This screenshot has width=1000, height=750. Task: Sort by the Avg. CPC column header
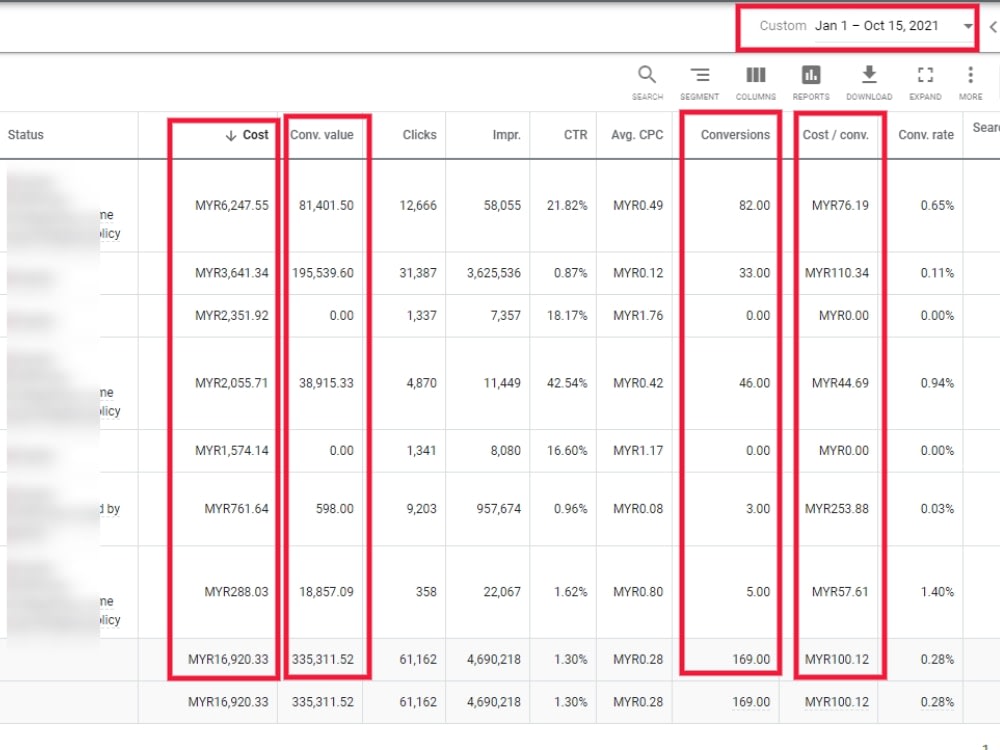(637, 135)
